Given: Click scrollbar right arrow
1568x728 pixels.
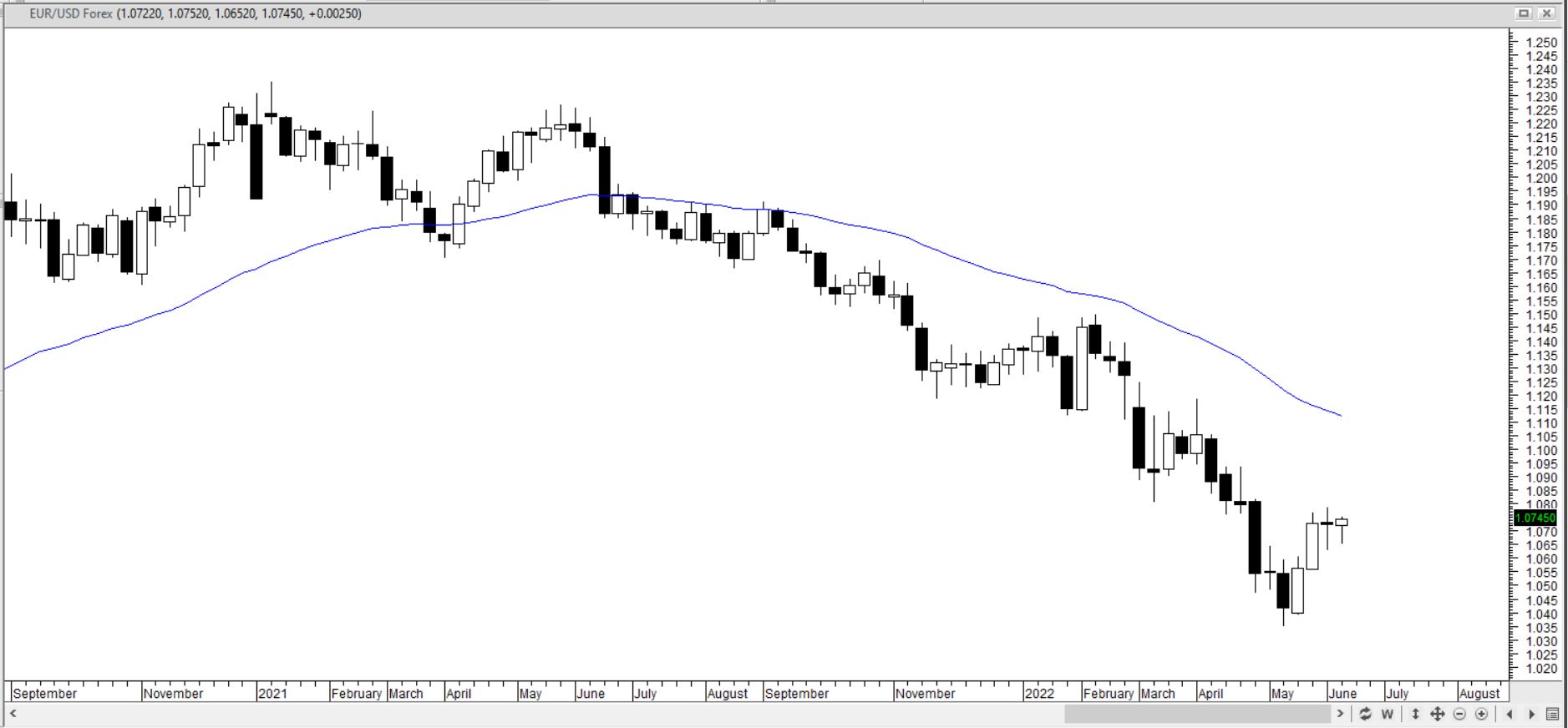Looking at the screenshot, I should (1340, 714).
